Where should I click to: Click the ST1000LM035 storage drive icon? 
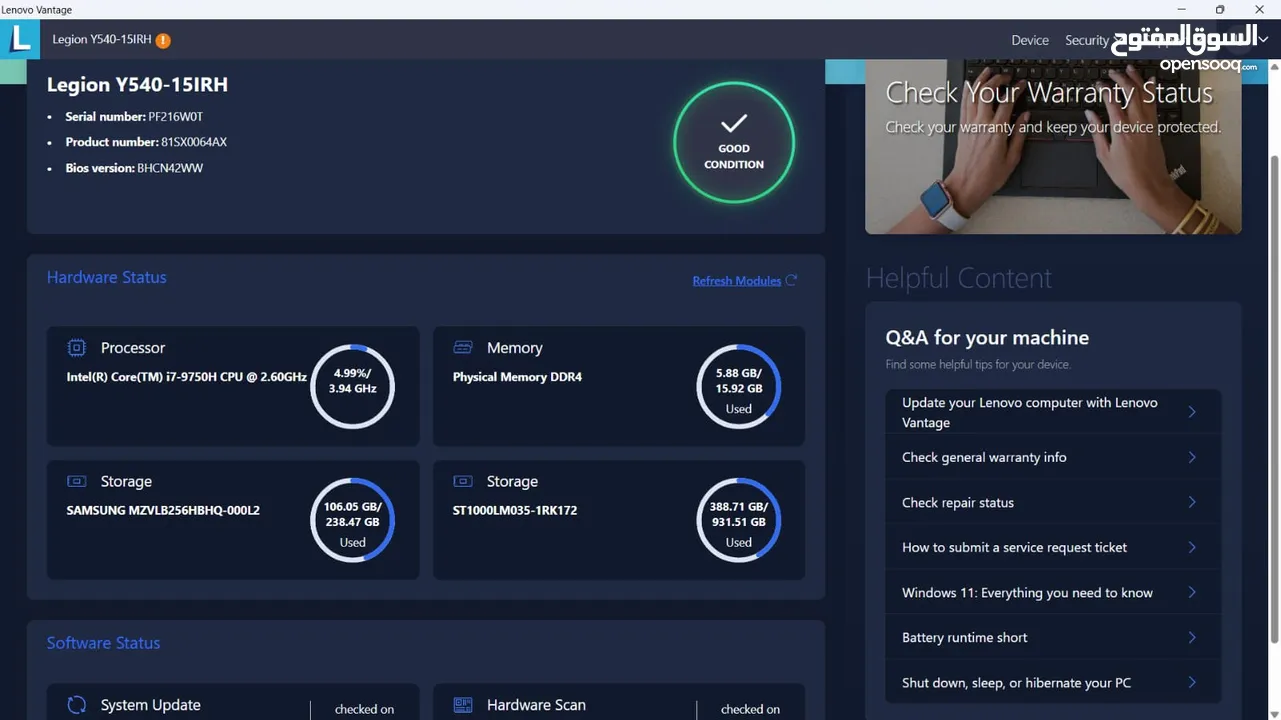[462, 481]
